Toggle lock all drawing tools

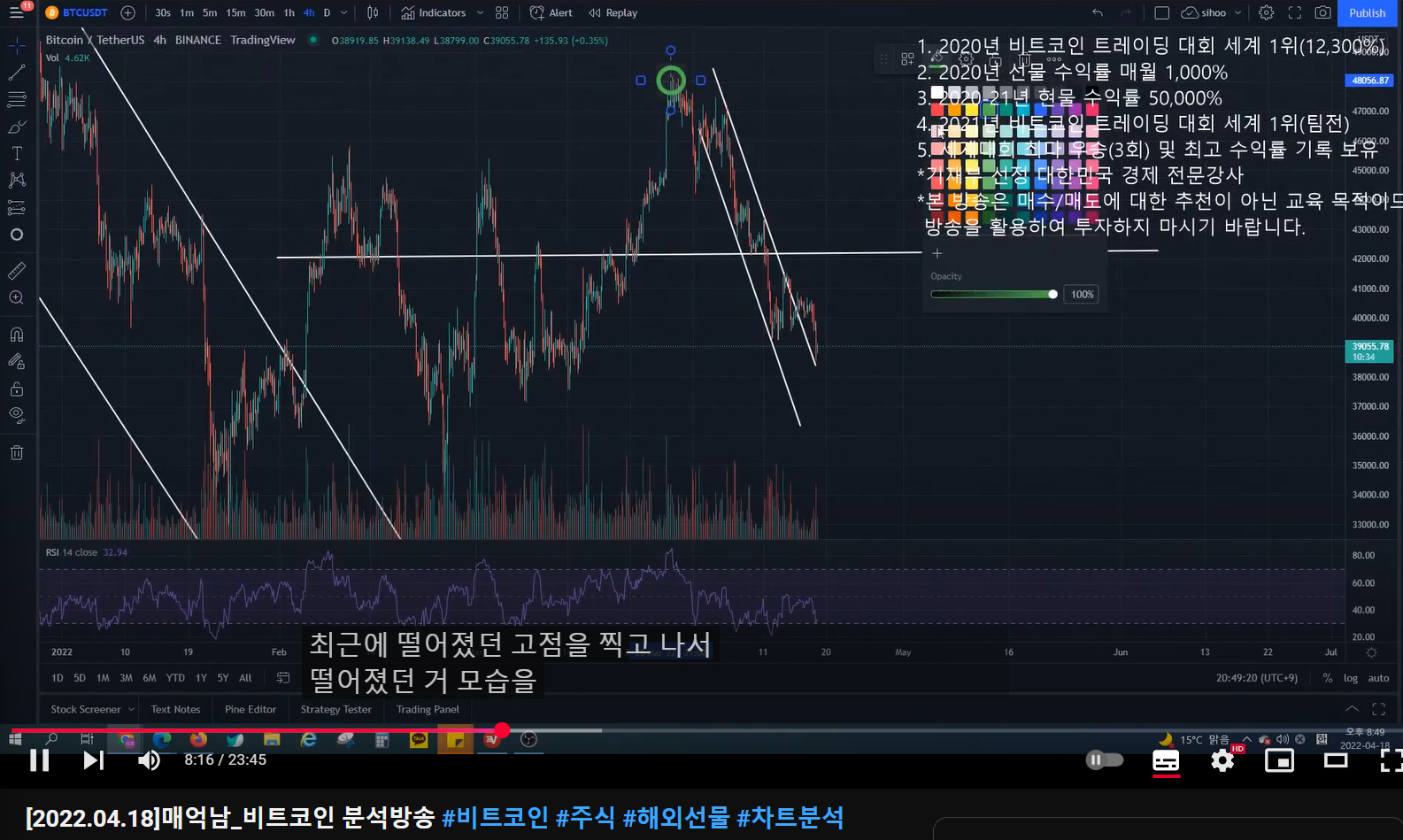click(x=17, y=389)
